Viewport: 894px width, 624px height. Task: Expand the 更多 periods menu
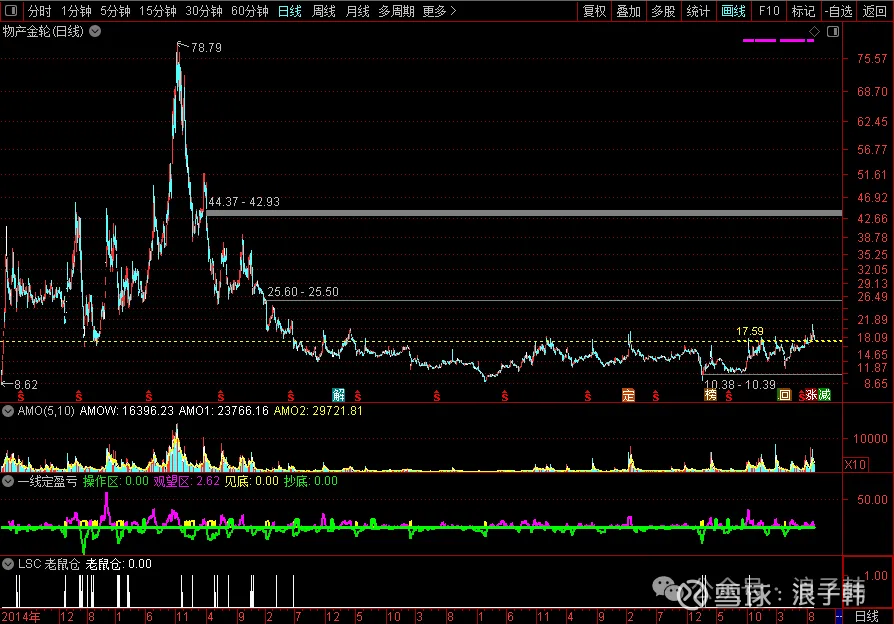point(439,11)
